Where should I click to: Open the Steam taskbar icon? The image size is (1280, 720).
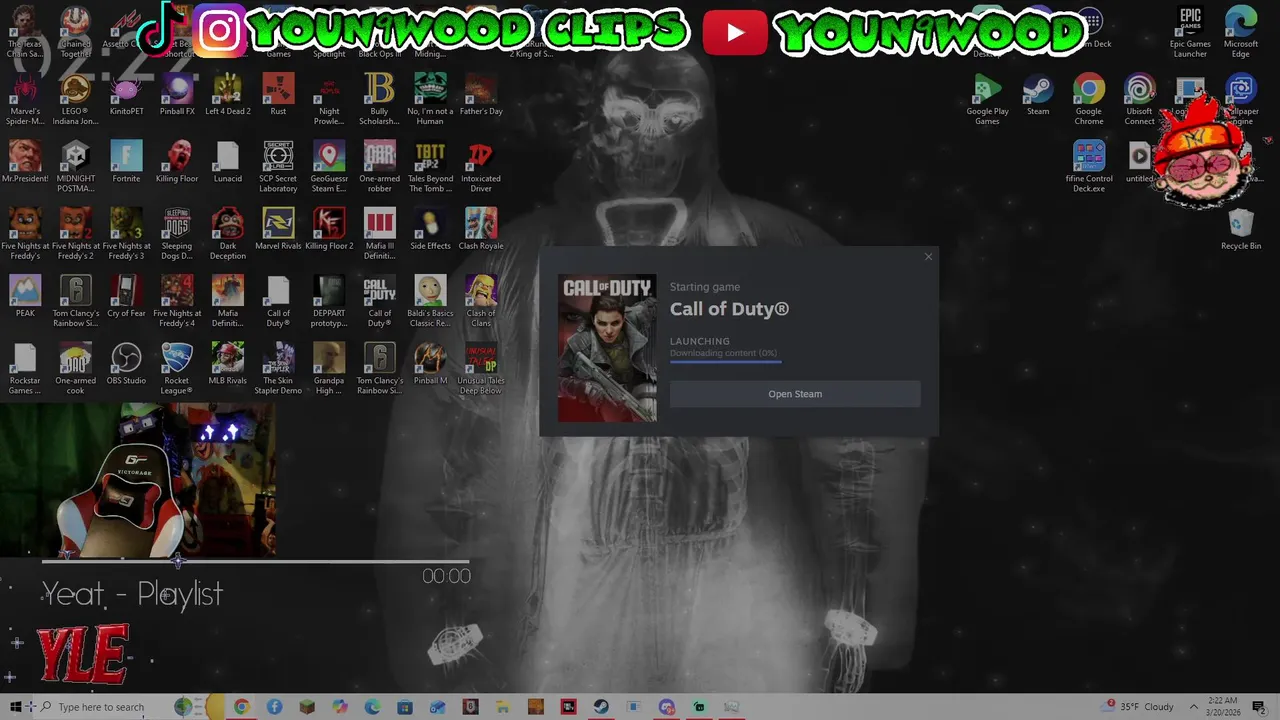click(x=601, y=707)
